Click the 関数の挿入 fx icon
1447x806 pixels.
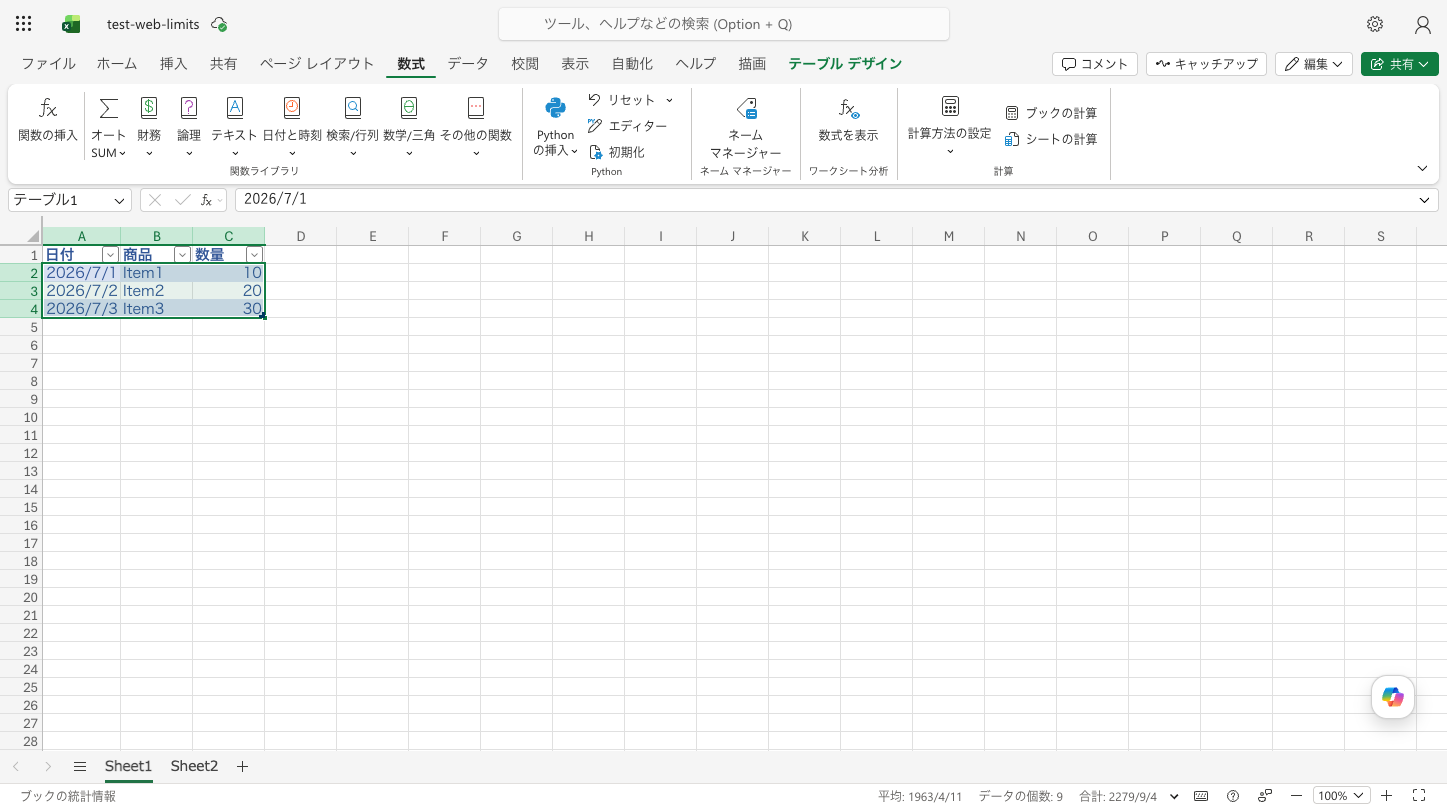point(48,108)
